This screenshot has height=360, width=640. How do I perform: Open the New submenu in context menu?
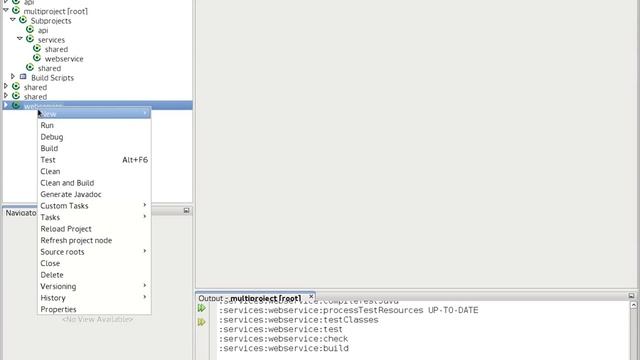tap(94, 114)
